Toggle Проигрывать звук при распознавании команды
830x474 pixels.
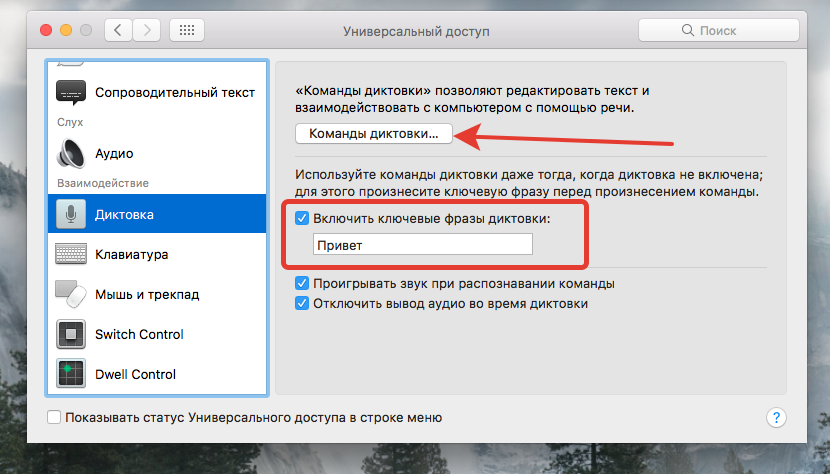coord(302,283)
